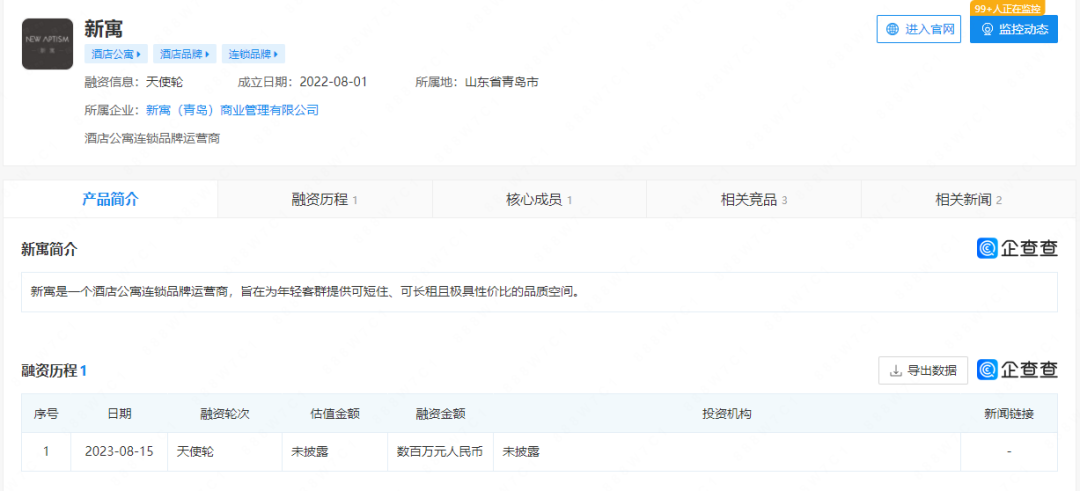Expand the 酒店品牌 tag arrow
1080x491 pixels.
click(207, 54)
